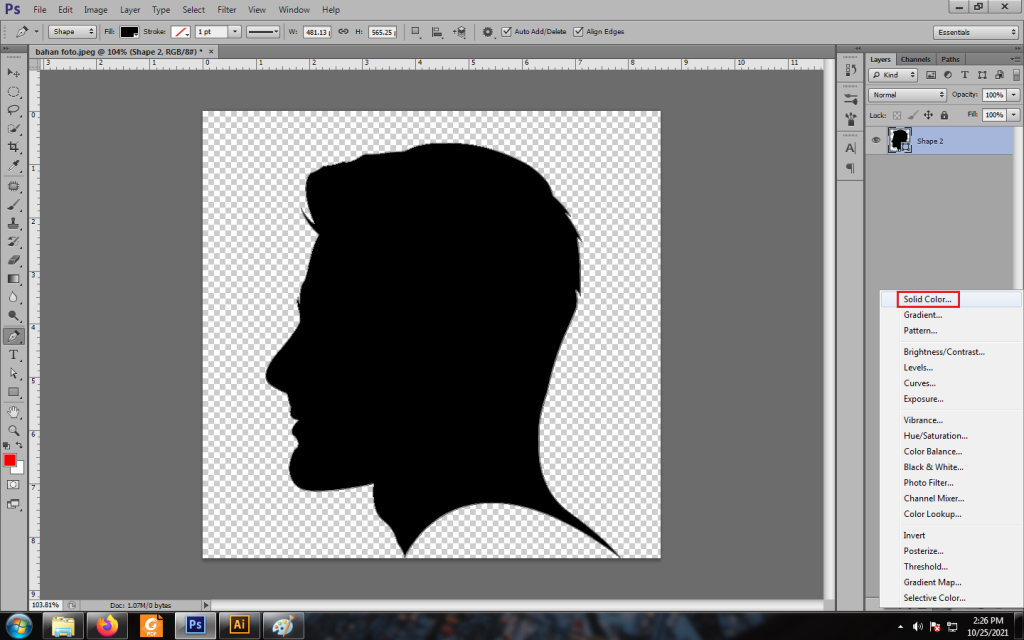Click the shape width input field

click(x=318, y=32)
